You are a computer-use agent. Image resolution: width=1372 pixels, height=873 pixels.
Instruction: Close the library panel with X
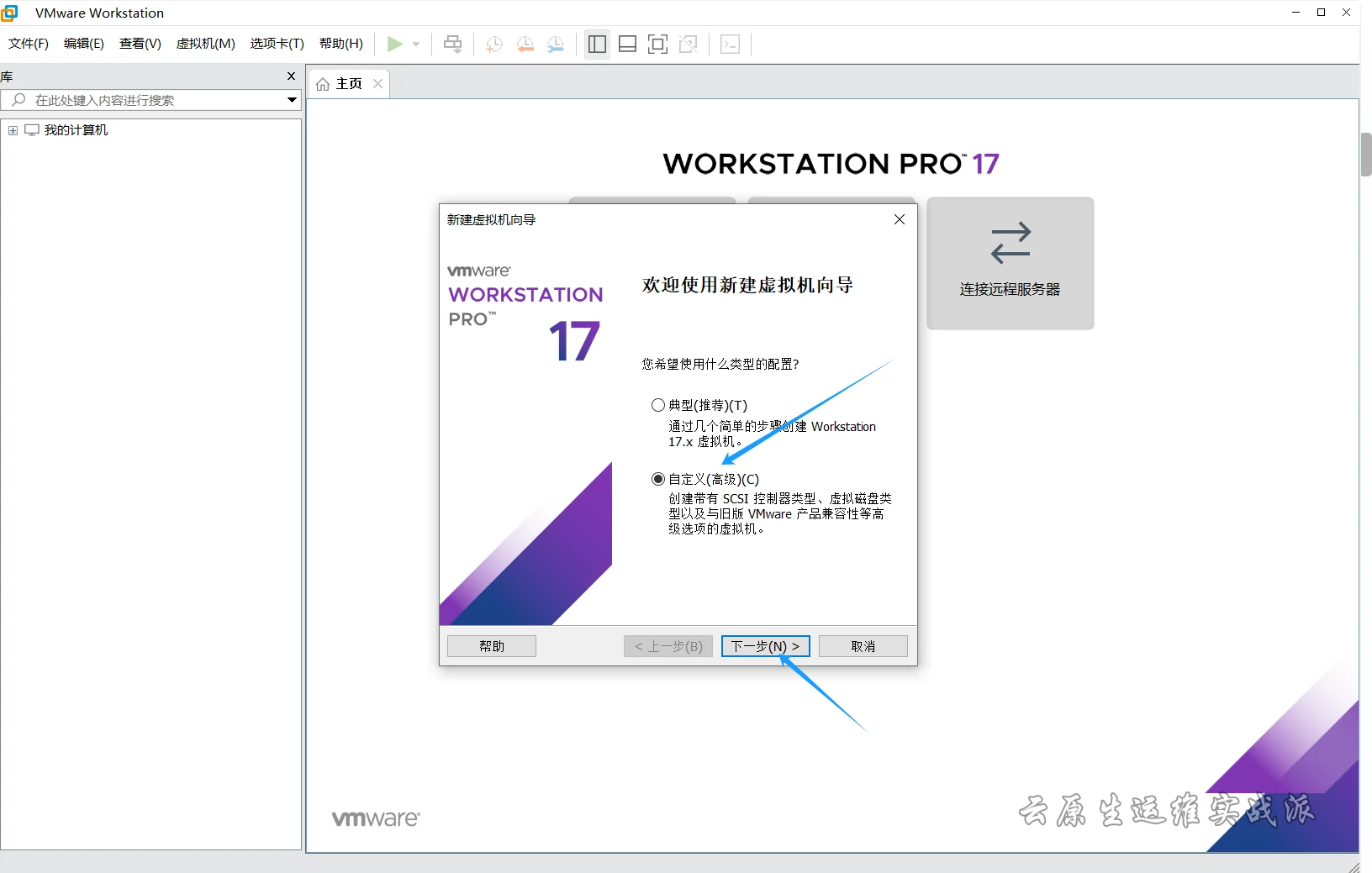point(292,76)
